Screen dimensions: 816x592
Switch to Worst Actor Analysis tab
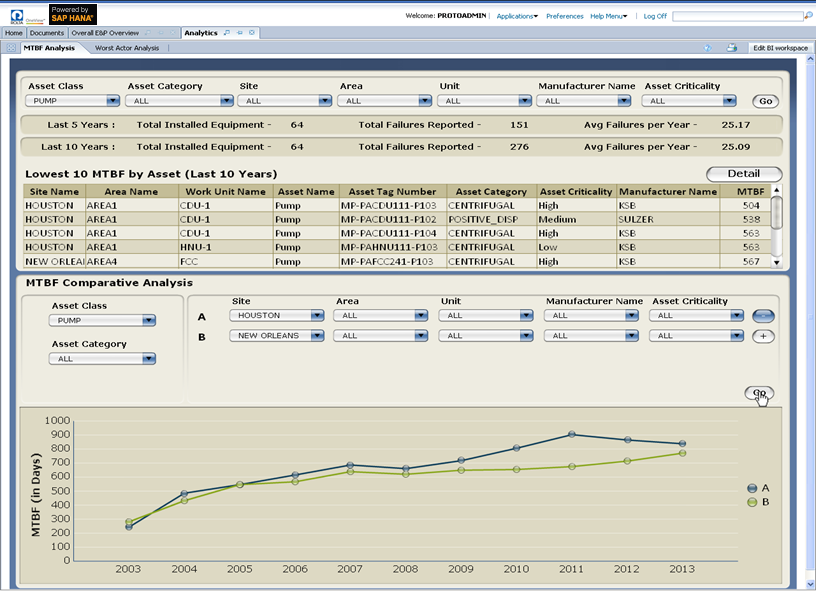click(x=127, y=48)
